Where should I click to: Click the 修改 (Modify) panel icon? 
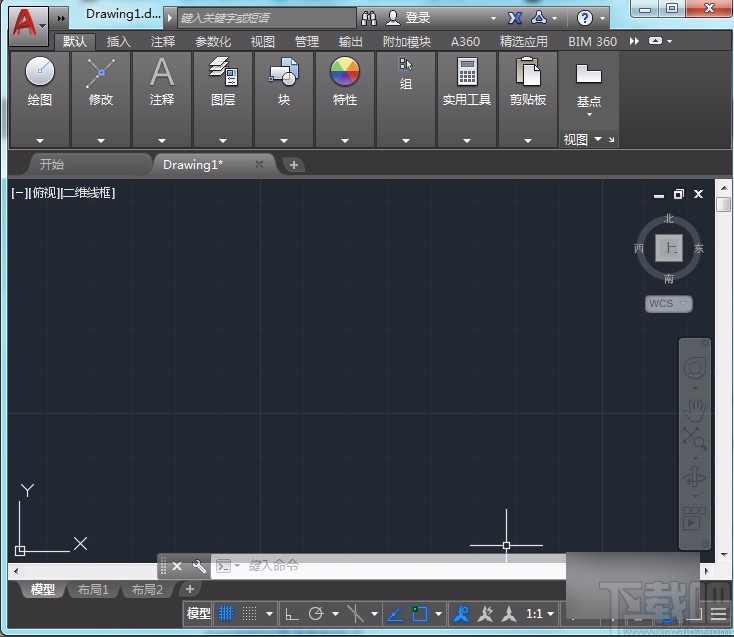point(101,72)
